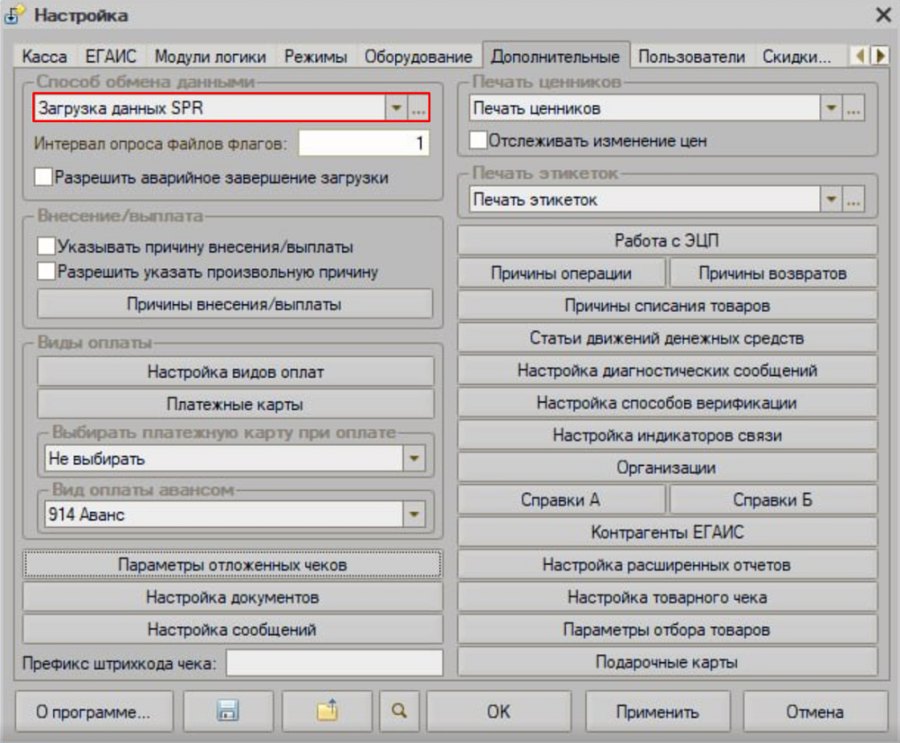
Task: Open Настройка документов
Action: [232, 597]
